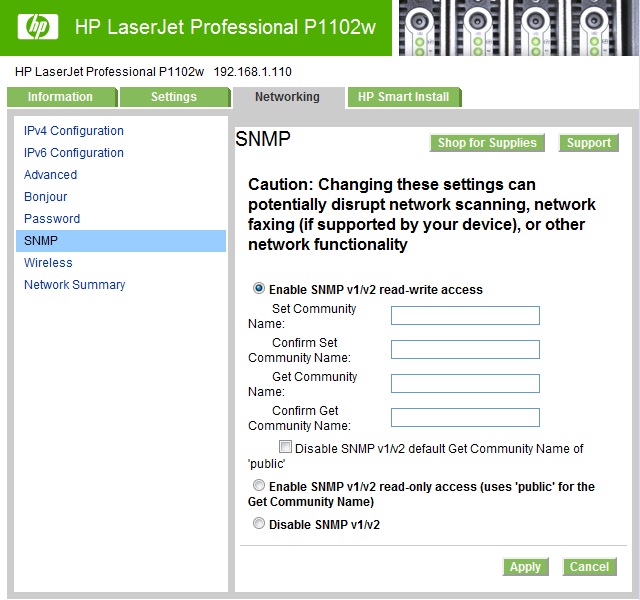This screenshot has height=600, width=640.
Task: Select SNMP in the sidebar
Action: click(121, 241)
